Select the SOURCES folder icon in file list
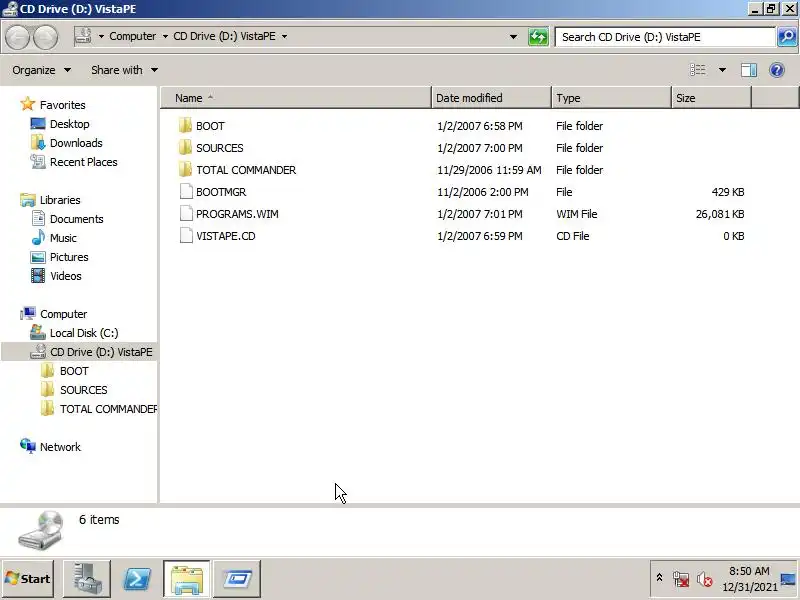The height and width of the screenshot is (600, 800). tap(186, 147)
